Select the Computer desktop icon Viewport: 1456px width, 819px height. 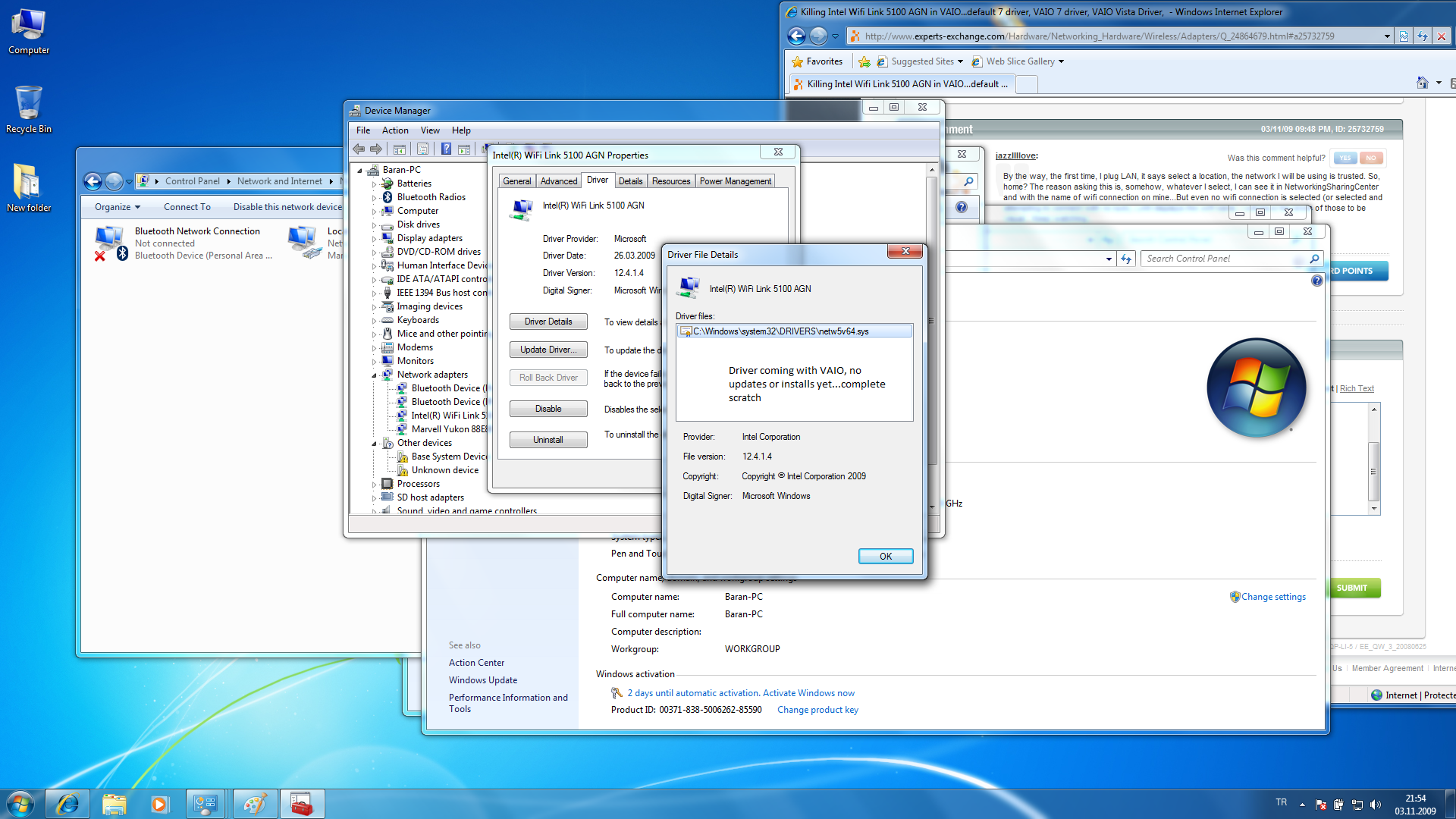[29, 32]
